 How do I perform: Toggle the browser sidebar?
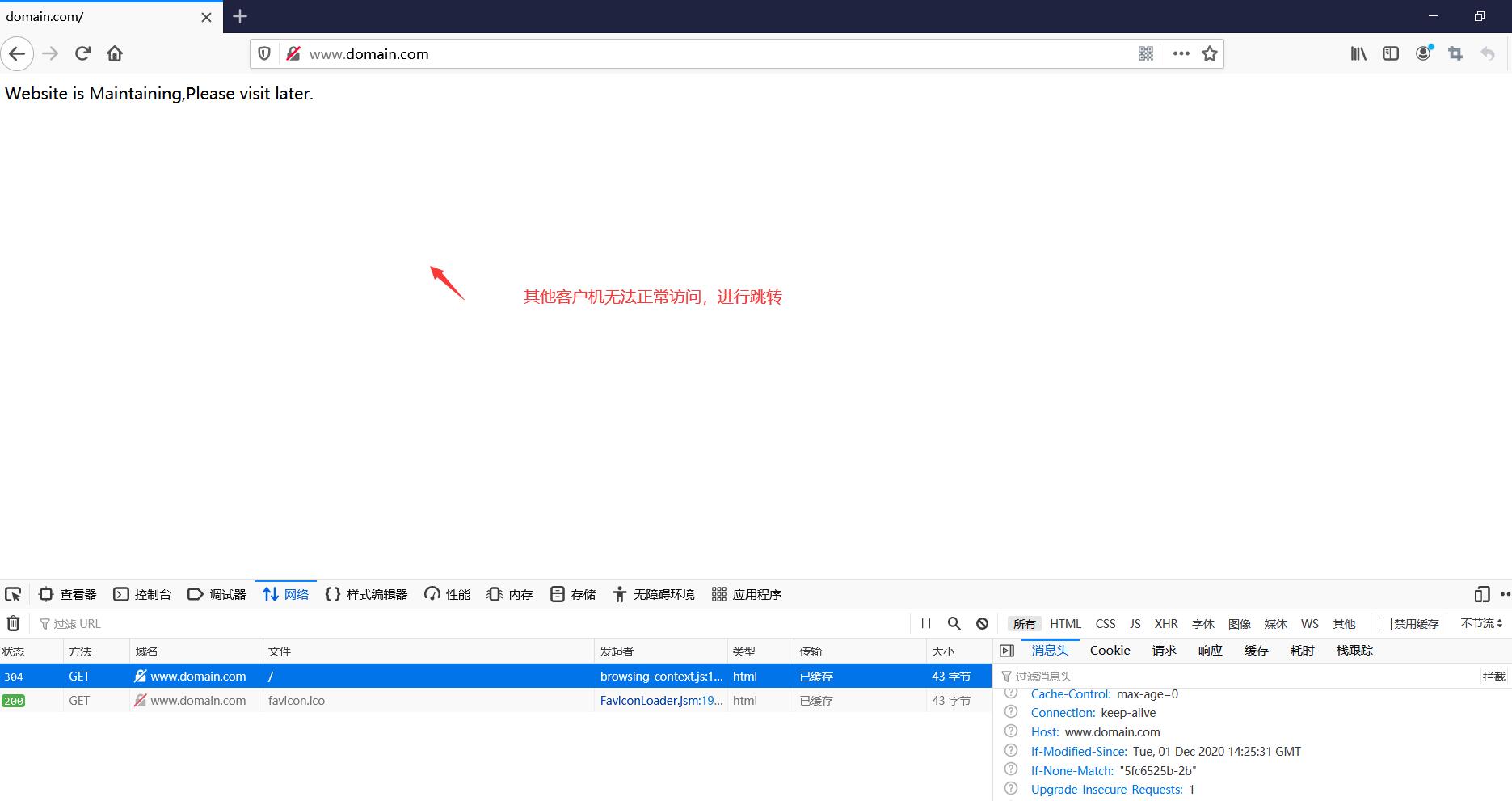[1390, 53]
